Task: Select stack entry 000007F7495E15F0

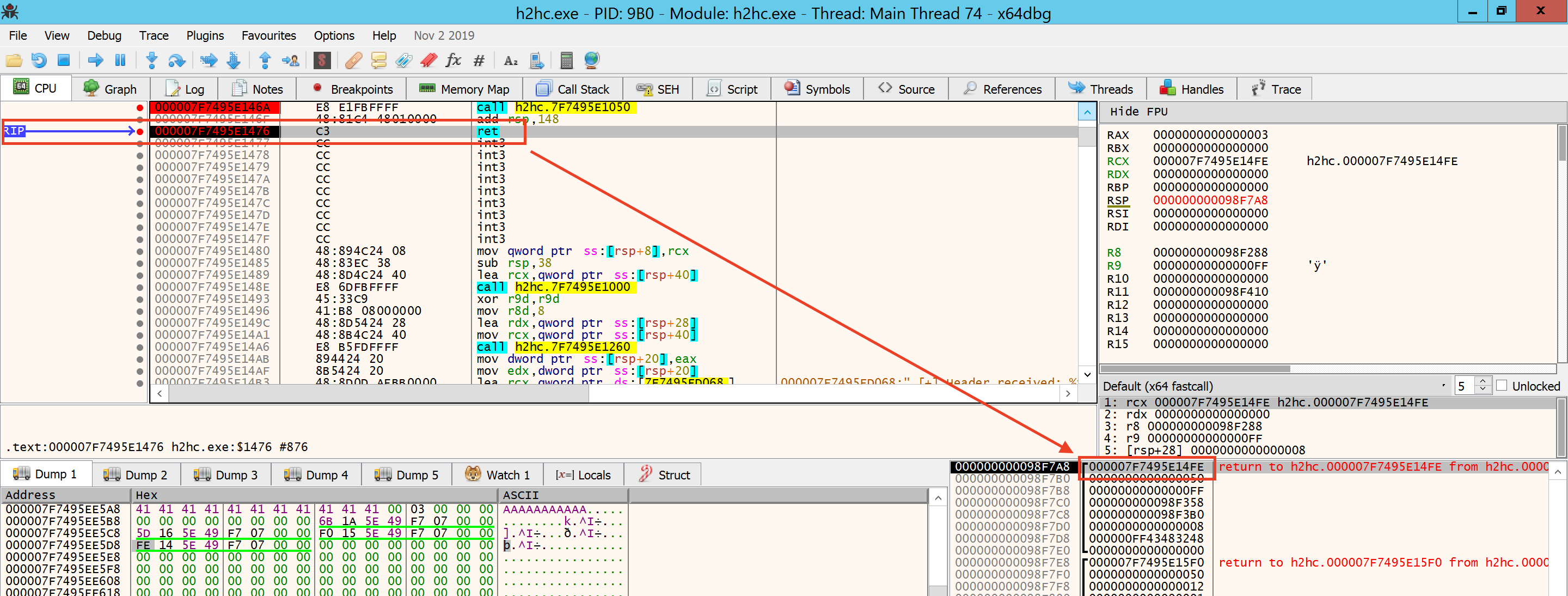Action: [1146, 563]
